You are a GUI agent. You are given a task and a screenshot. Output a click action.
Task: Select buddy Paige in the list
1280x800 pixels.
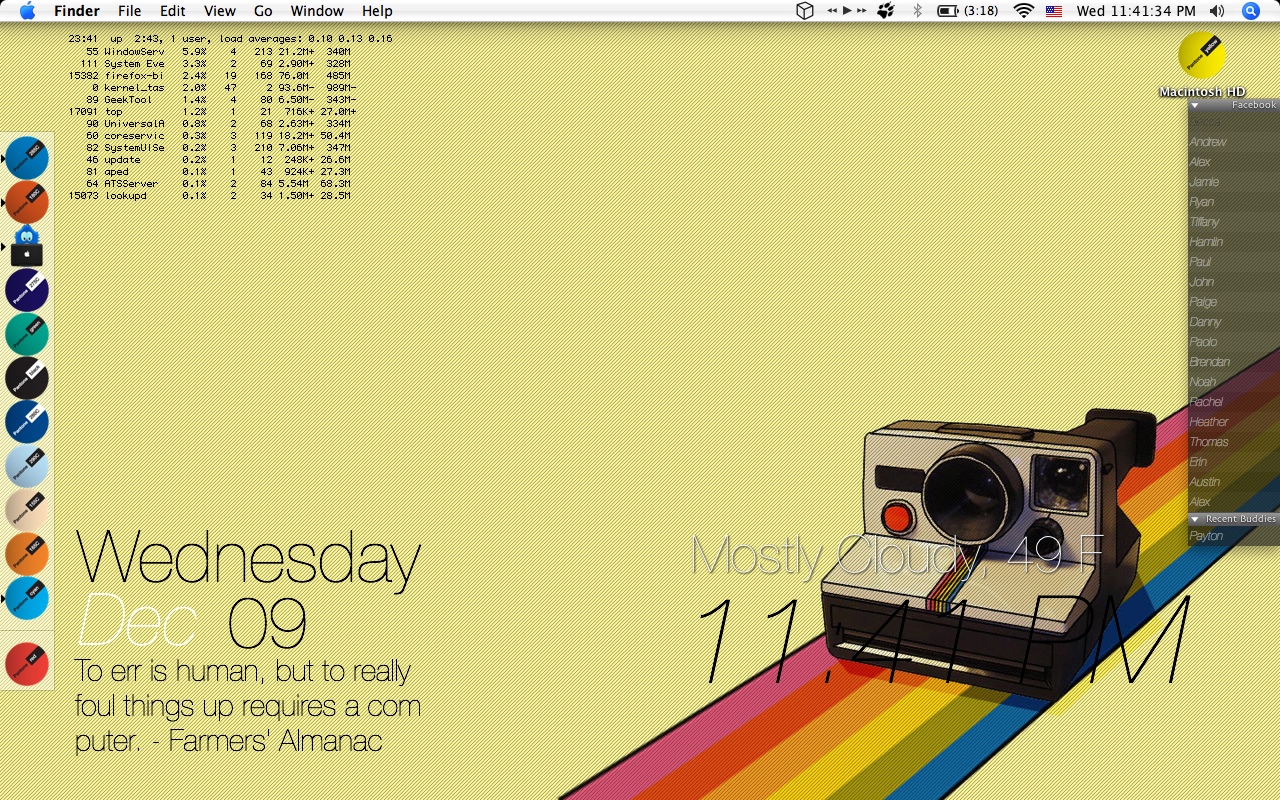pos(1234,302)
